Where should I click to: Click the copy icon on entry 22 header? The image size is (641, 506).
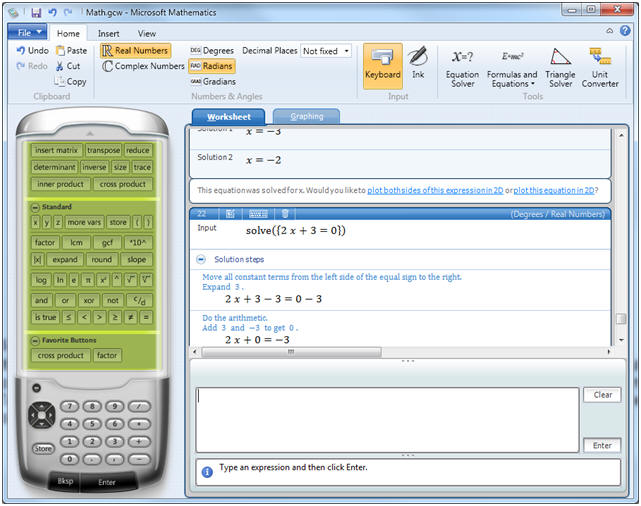tap(230, 213)
